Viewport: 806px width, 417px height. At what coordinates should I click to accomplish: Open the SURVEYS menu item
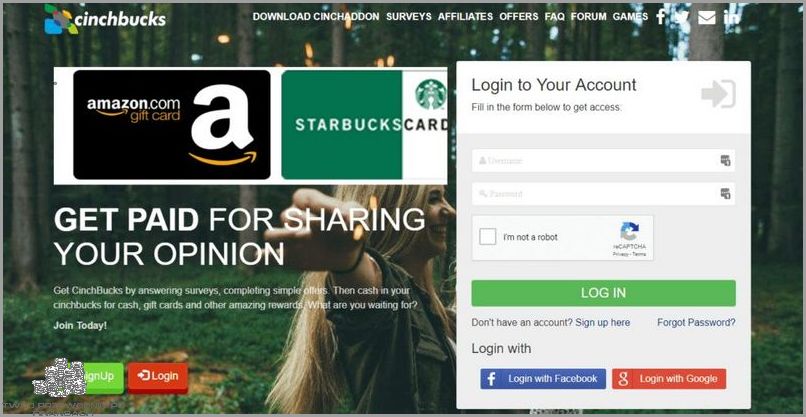tap(409, 16)
